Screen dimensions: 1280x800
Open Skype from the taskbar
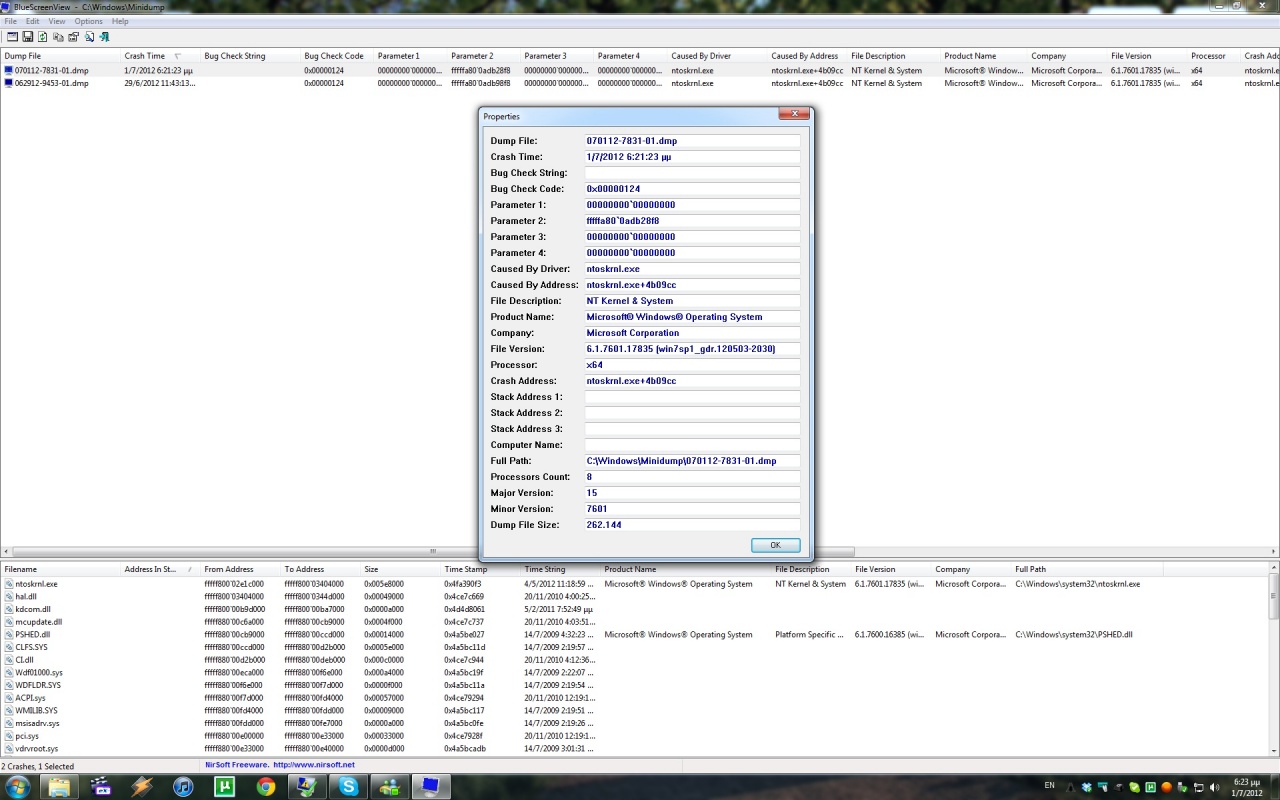(x=348, y=787)
